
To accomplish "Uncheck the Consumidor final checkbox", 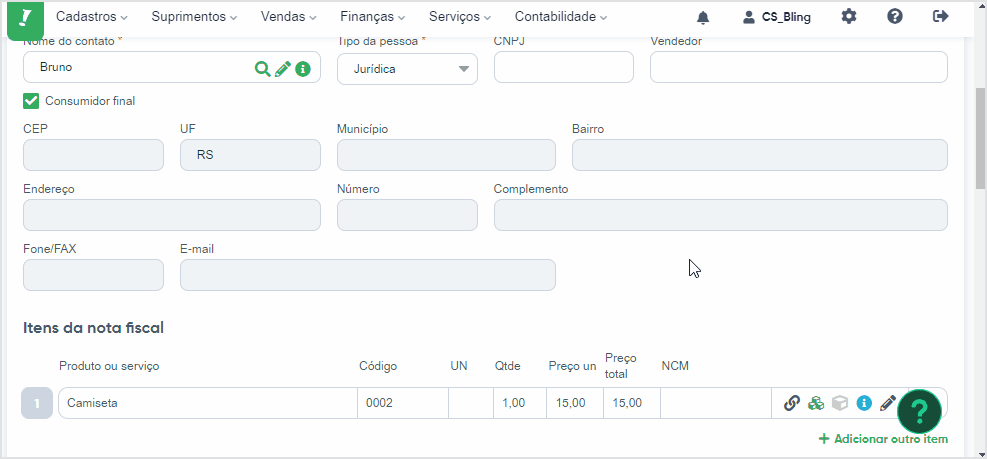I will pos(31,101).
